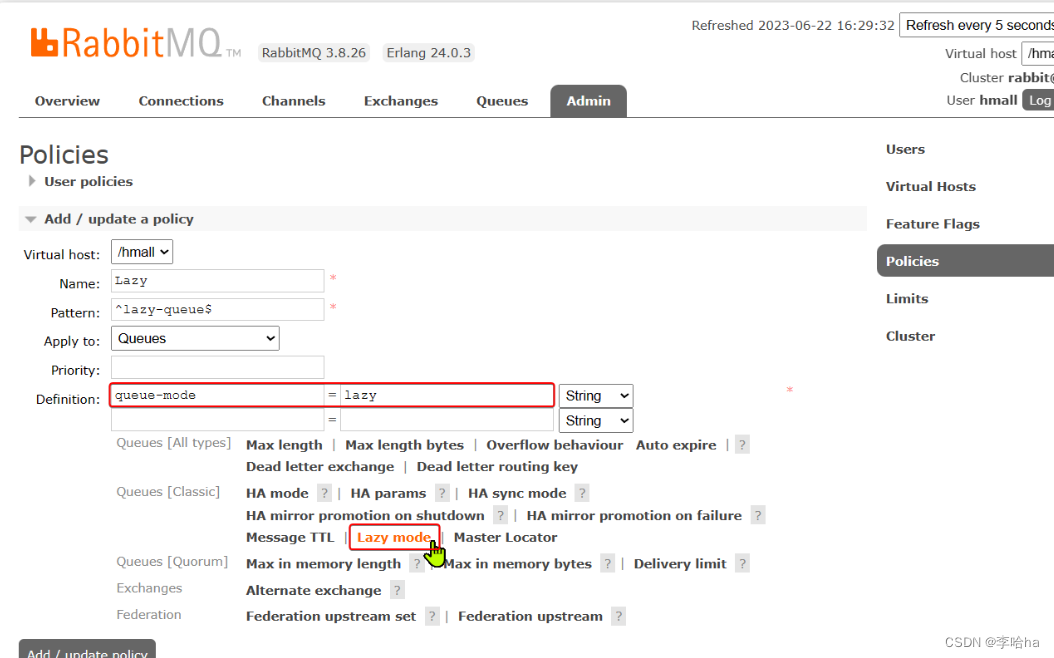The image size is (1054, 658).
Task: Insert Alternate exchange definition key
Action: pyautogui.click(x=313, y=591)
